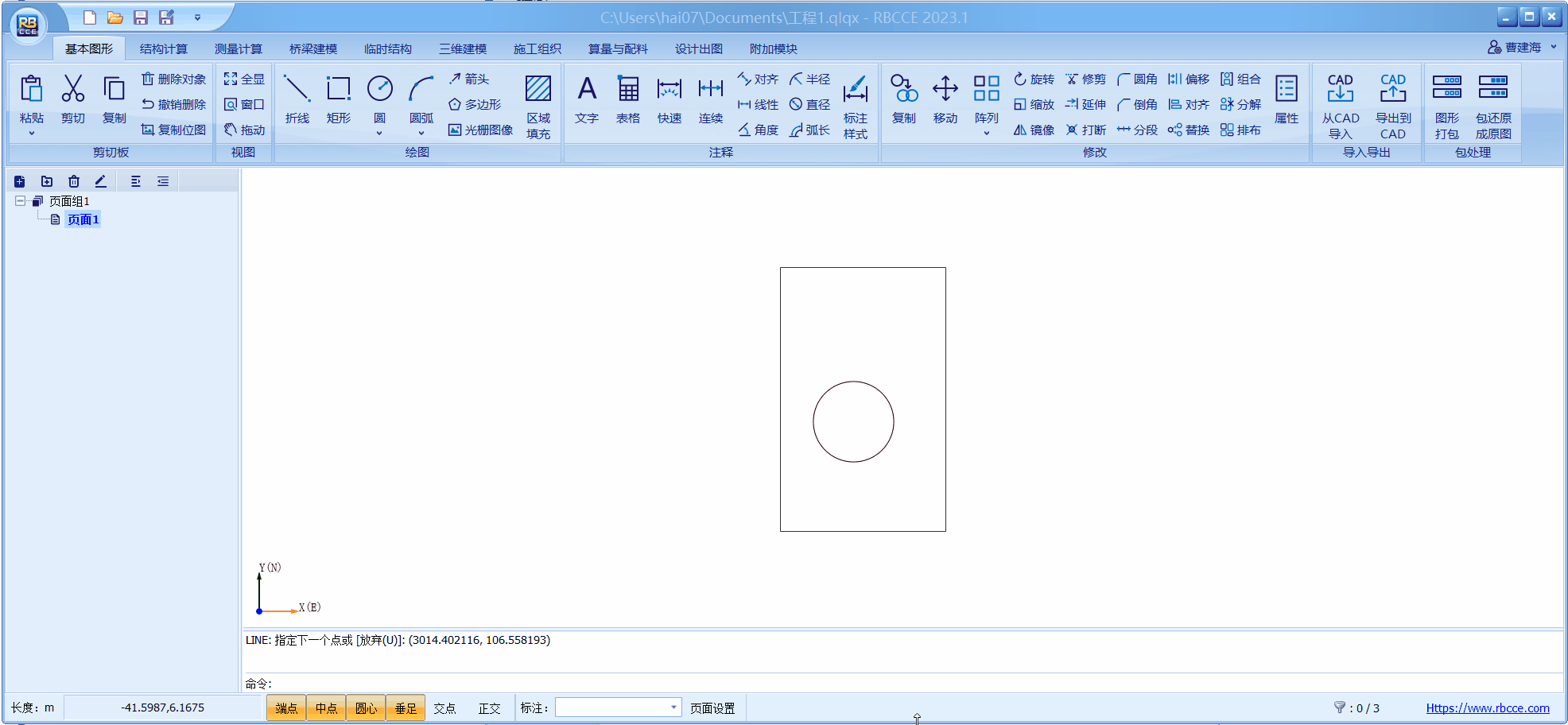Activate the 移动 move tool
Viewport: 1568px width, 725px height.
pos(945,99)
